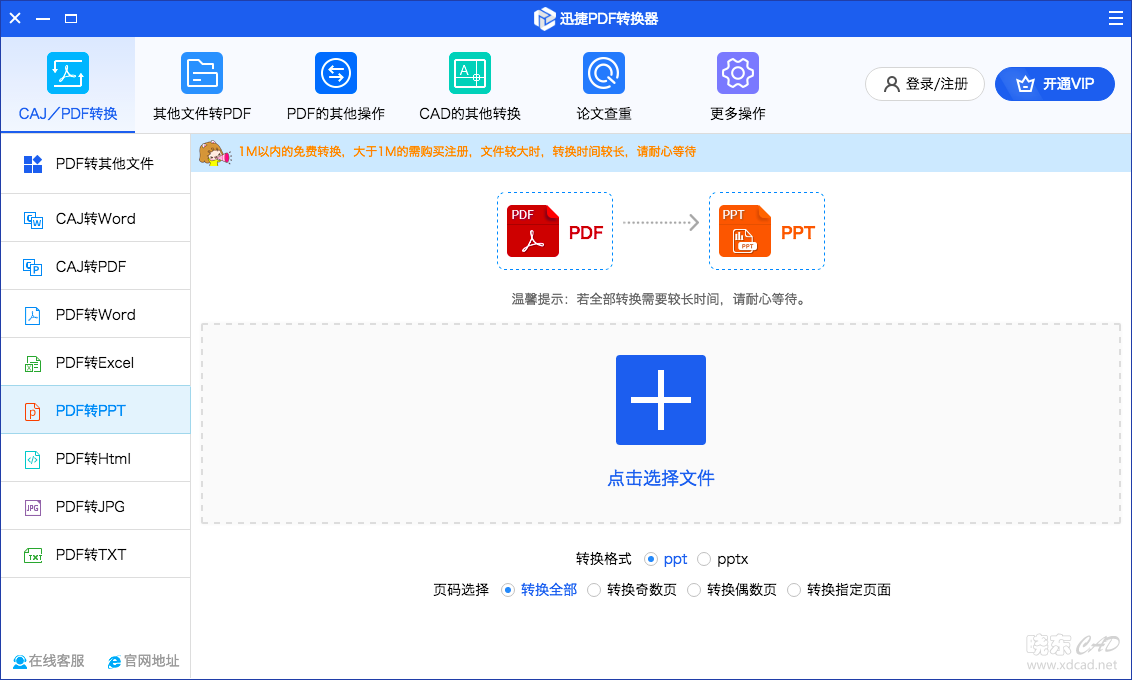
Task: Click the 在线客服 support icon
Action: 19,662
